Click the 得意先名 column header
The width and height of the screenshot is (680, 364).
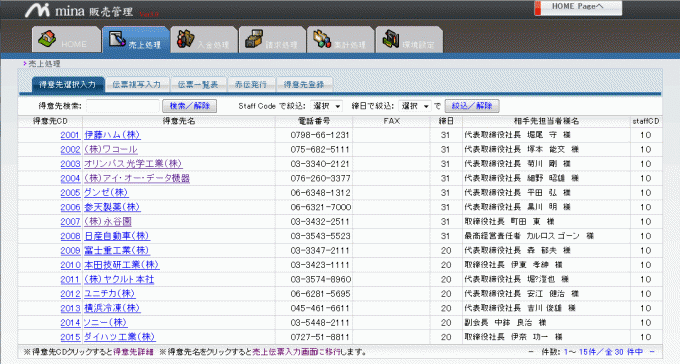(179, 121)
